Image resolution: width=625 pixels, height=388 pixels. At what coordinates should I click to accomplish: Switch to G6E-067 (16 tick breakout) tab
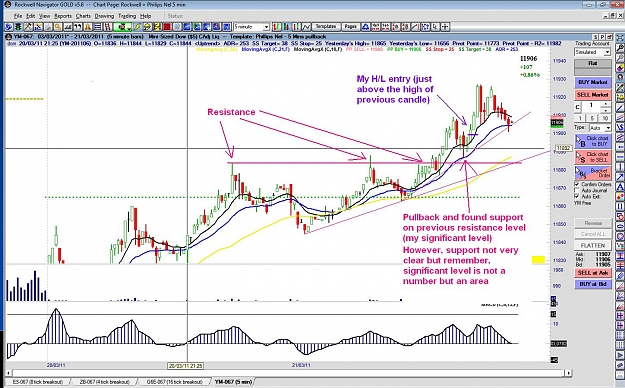tap(175, 382)
